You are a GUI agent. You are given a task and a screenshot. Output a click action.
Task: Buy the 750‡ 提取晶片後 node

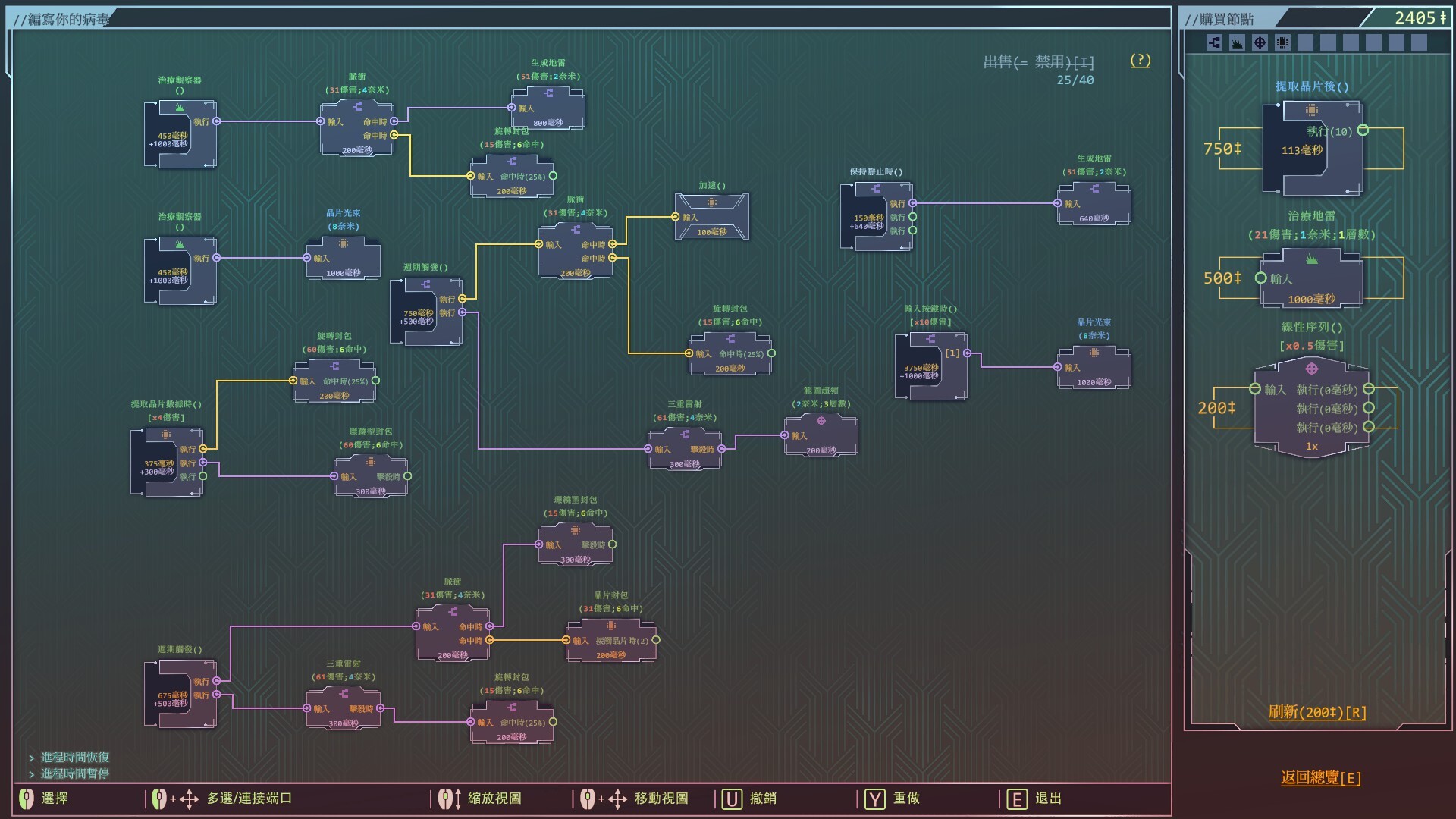(x=1312, y=149)
